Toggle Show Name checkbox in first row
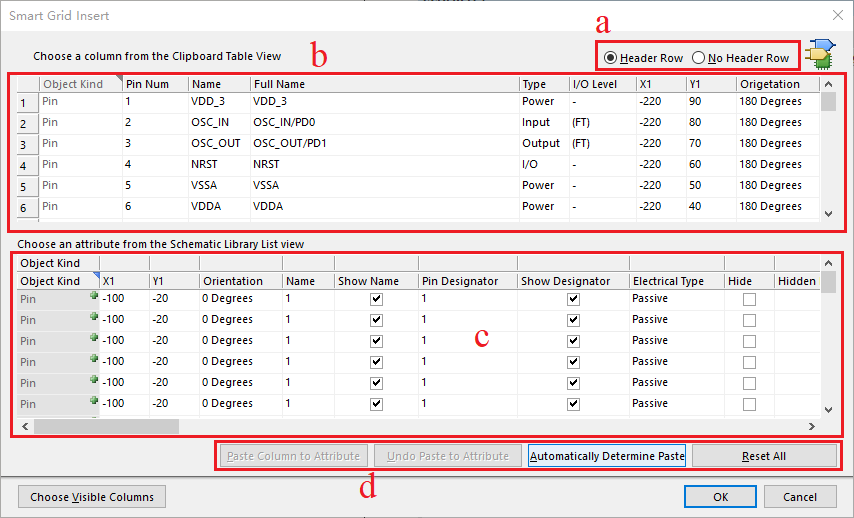Viewport: 854px width, 518px height. click(376, 299)
